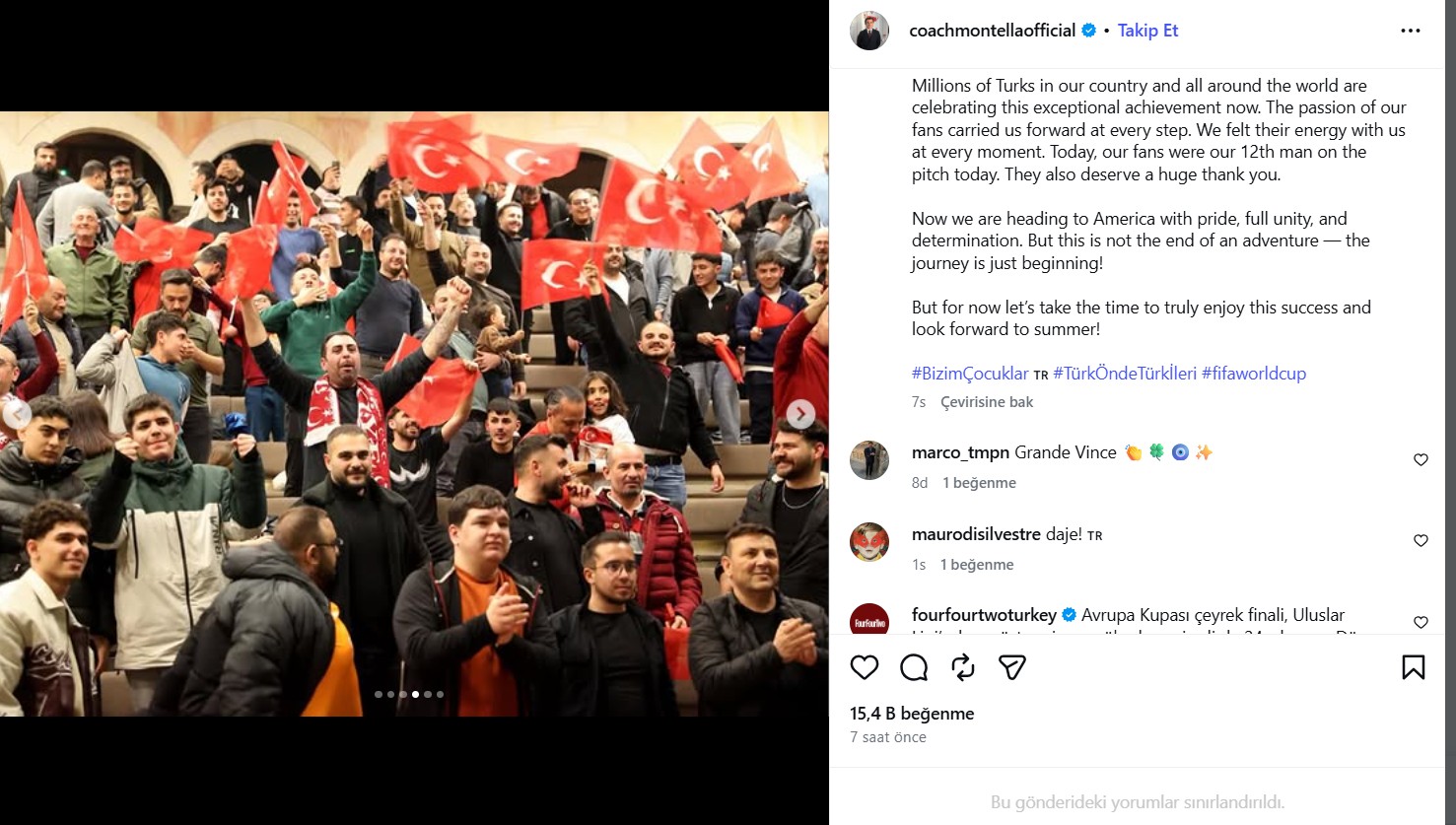Like marco_tmpn's comment
This screenshot has width=1456, height=825.
tap(1421, 459)
